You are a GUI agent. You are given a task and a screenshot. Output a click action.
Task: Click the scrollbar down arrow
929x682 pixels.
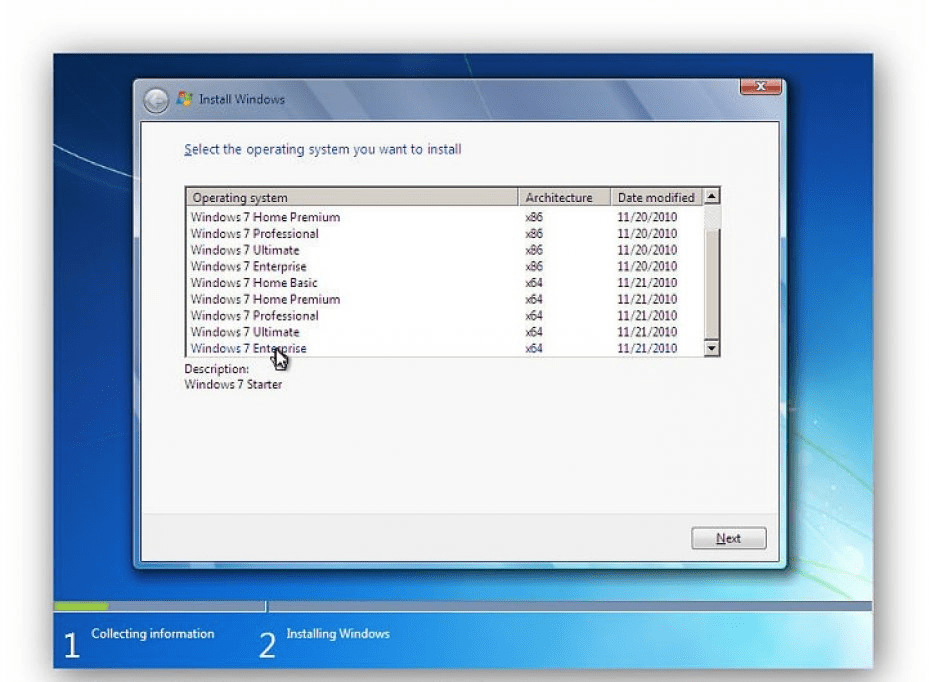tap(711, 348)
